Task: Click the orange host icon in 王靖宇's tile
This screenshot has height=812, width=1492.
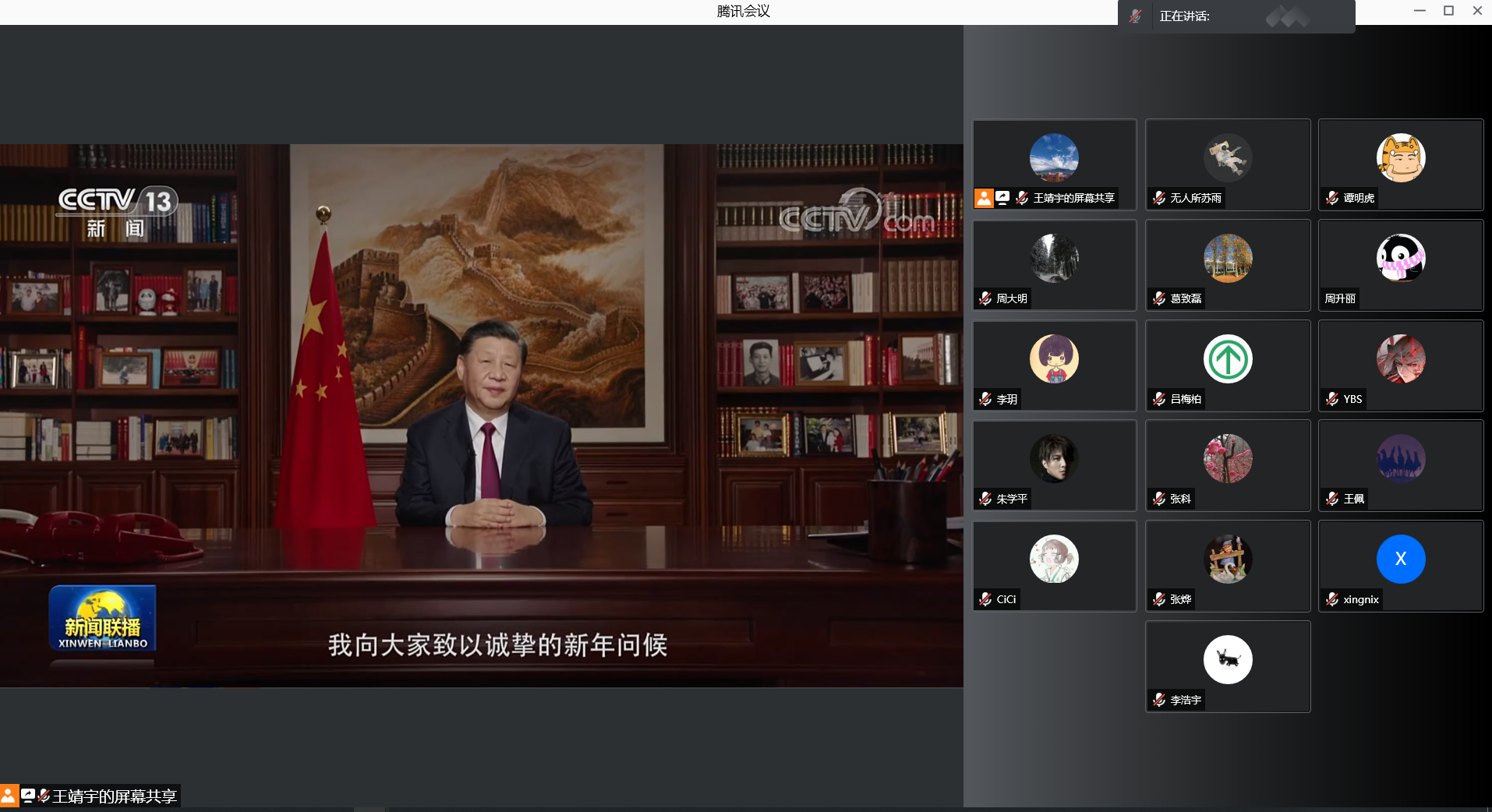Action: [984, 198]
